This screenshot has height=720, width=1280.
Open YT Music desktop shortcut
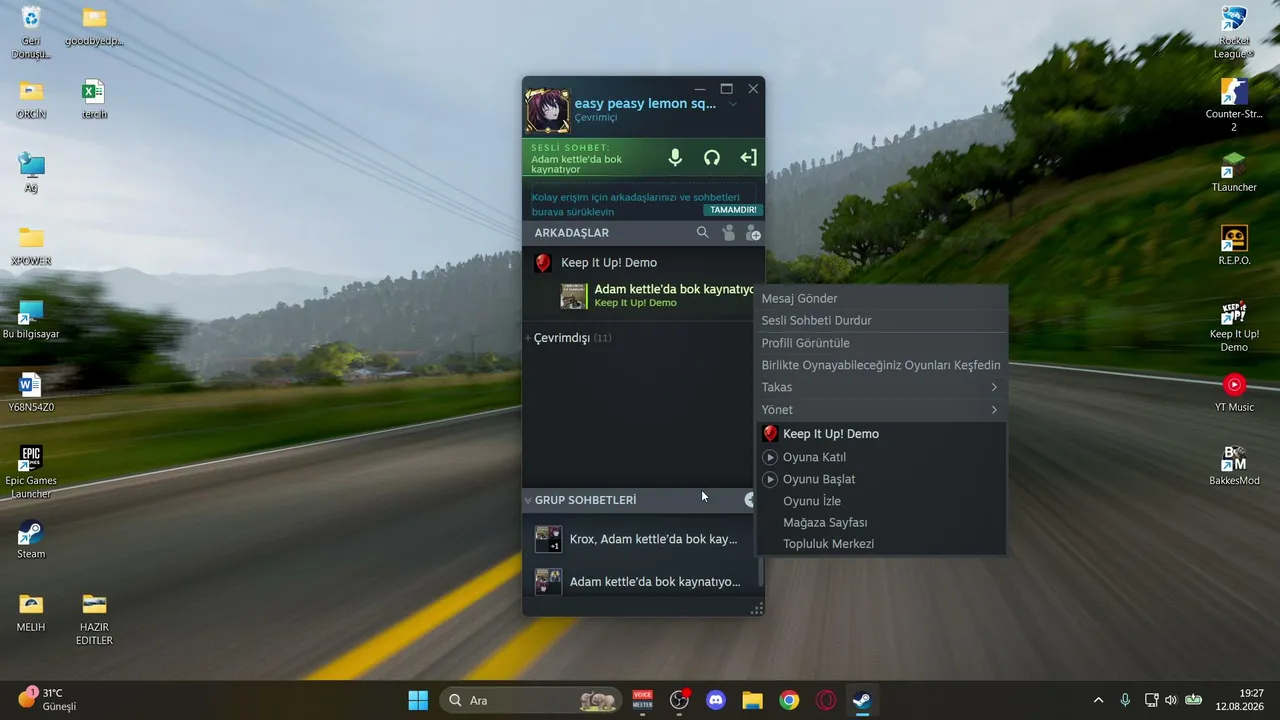1234,392
